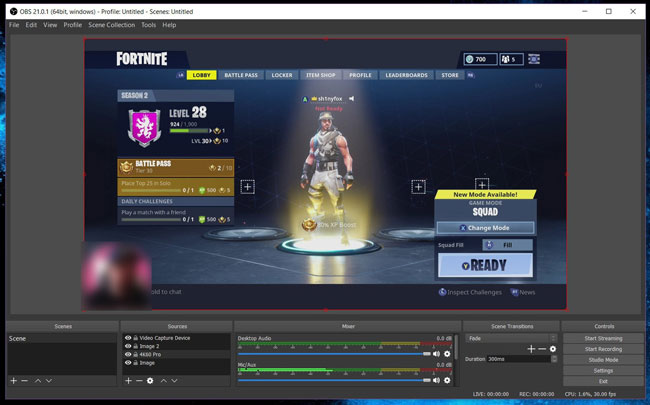Click the Mic/Aux volume slider handle
Viewport: 650px width, 405px height.
click(427, 380)
